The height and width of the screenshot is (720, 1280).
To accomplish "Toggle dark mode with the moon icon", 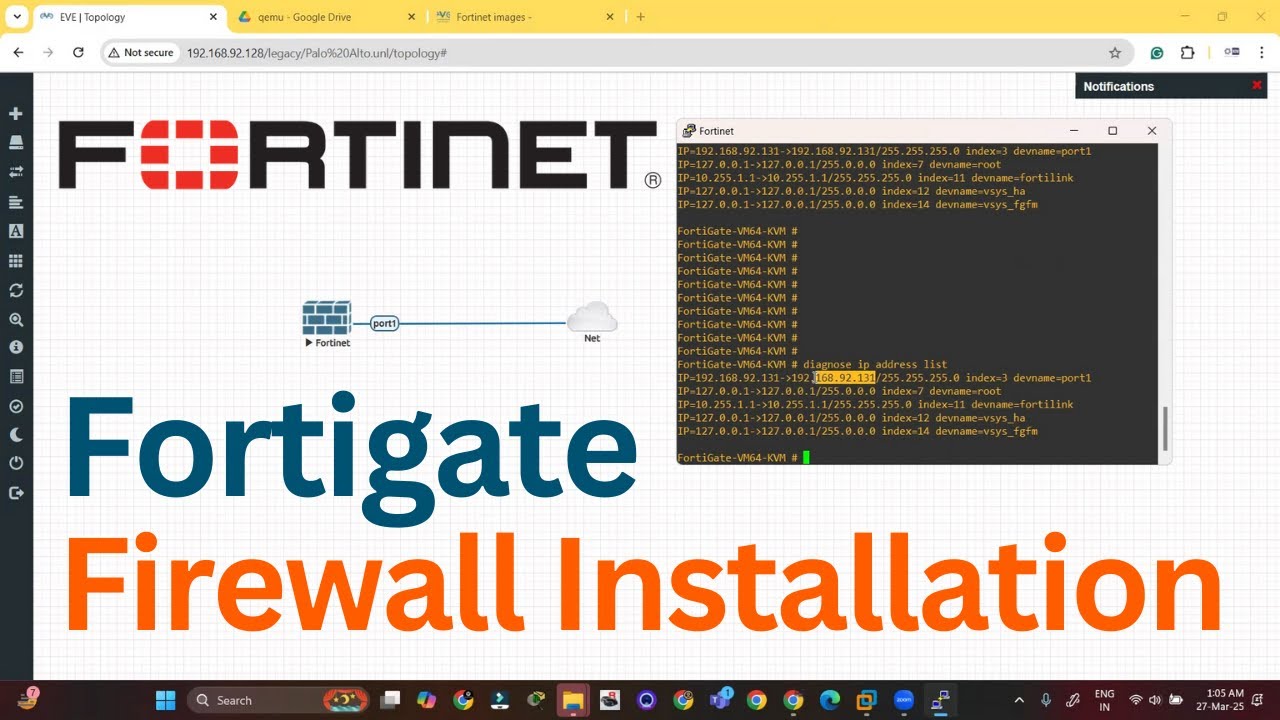I will [x=15, y=433].
